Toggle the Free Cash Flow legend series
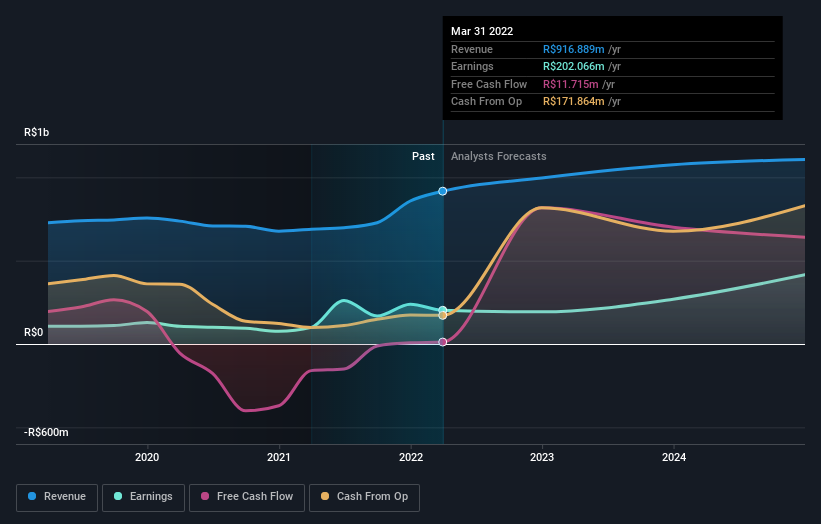The height and width of the screenshot is (524, 821). 247,497
